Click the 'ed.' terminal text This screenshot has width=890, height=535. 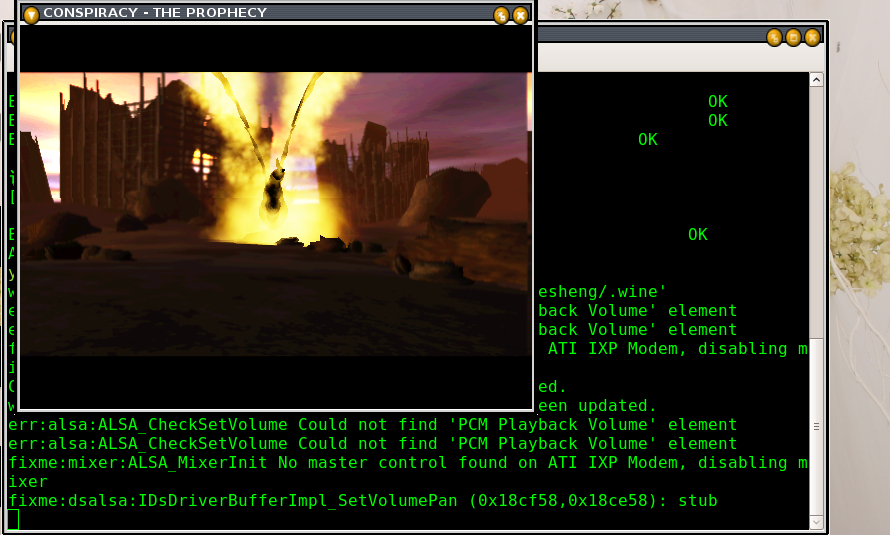click(x=552, y=387)
